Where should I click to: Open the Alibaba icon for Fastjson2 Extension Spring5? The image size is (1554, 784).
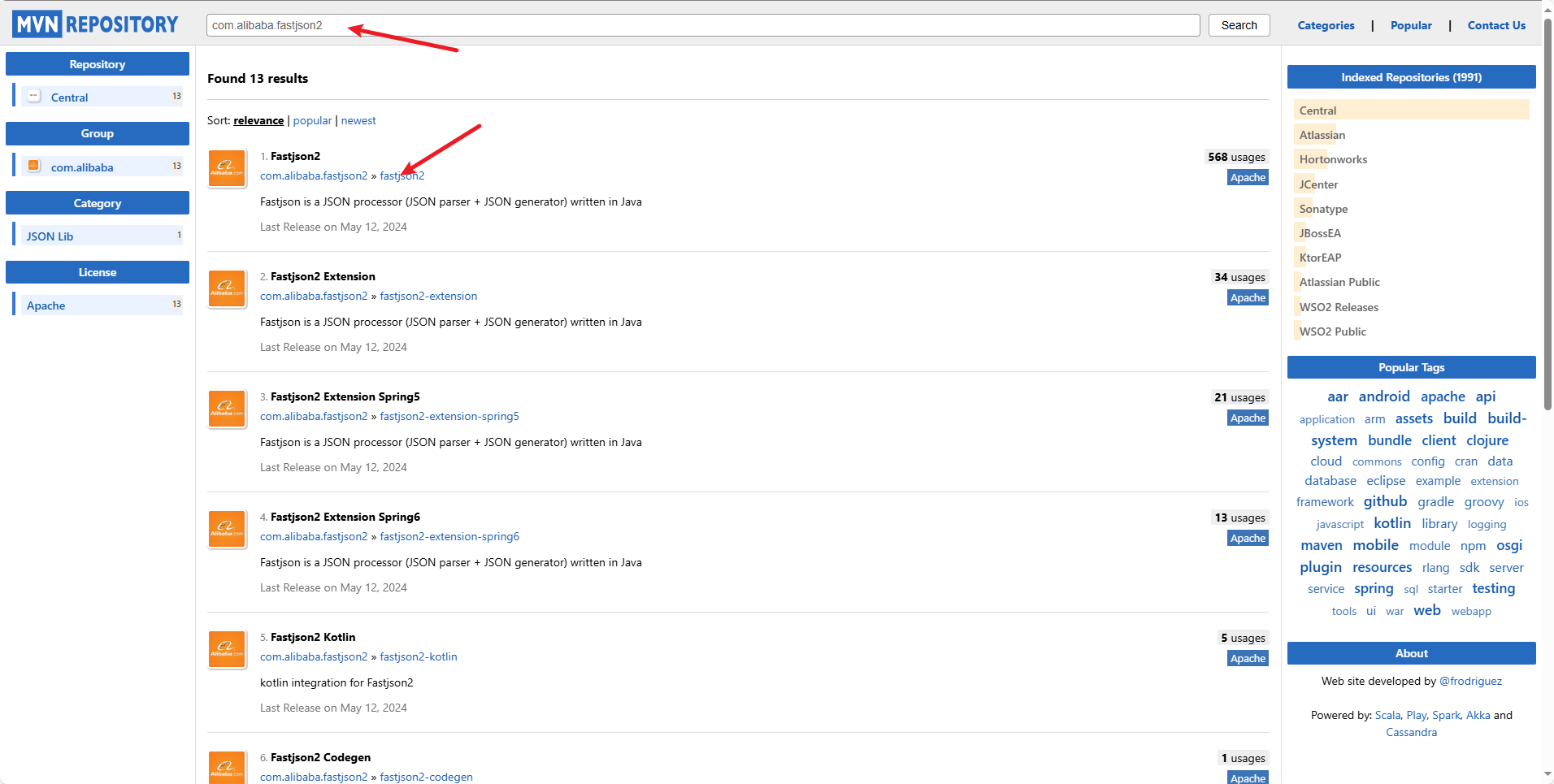click(x=227, y=409)
